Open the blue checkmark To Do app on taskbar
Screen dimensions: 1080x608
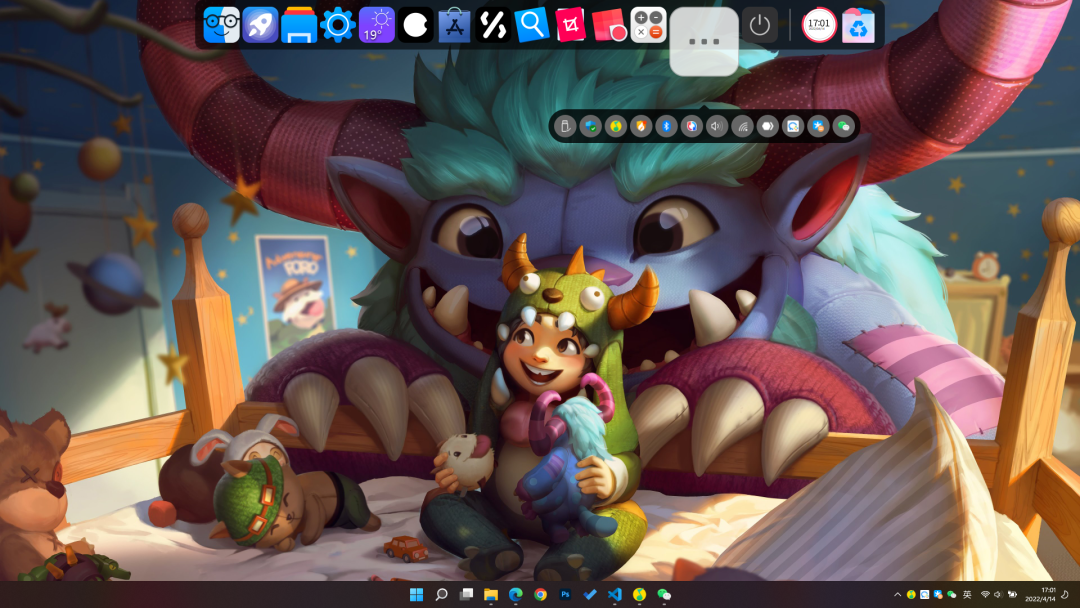pos(590,594)
